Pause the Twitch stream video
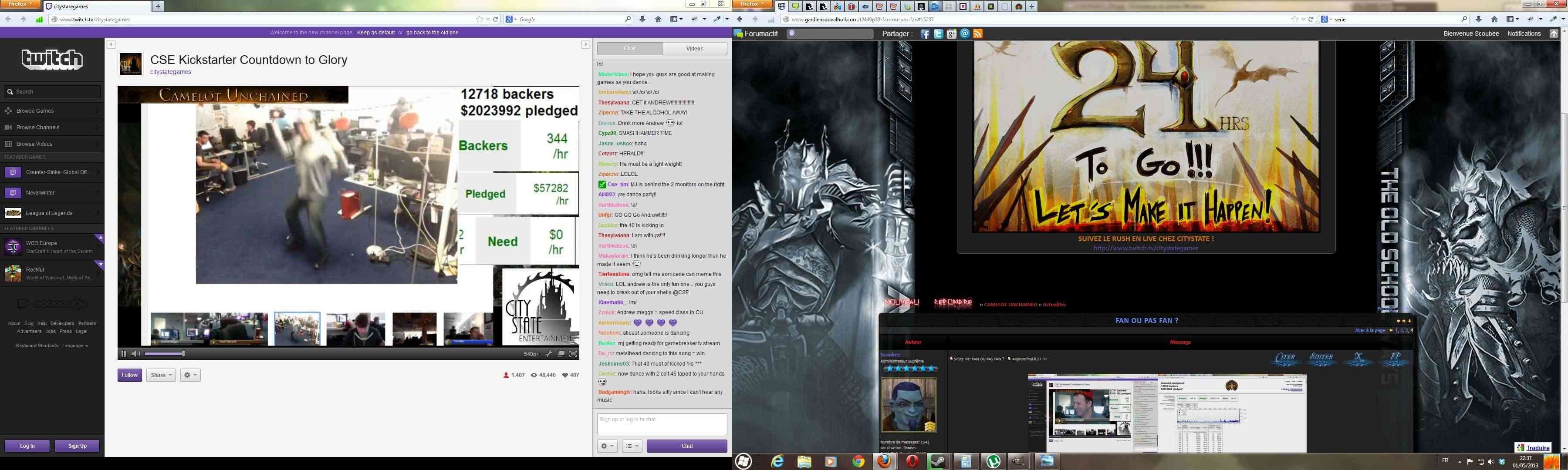The width and height of the screenshot is (1568, 470). pyautogui.click(x=124, y=354)
